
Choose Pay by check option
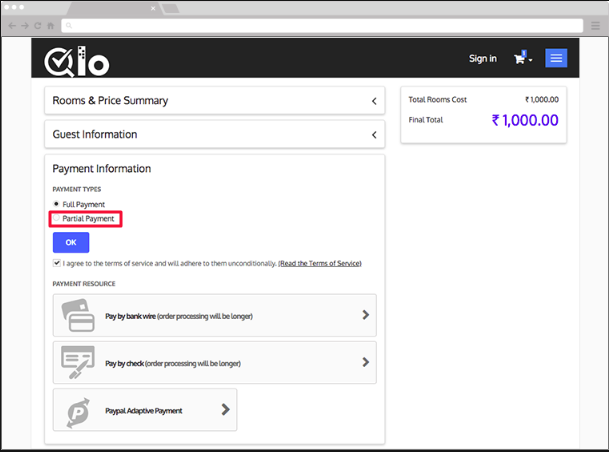tap(214, 362)
